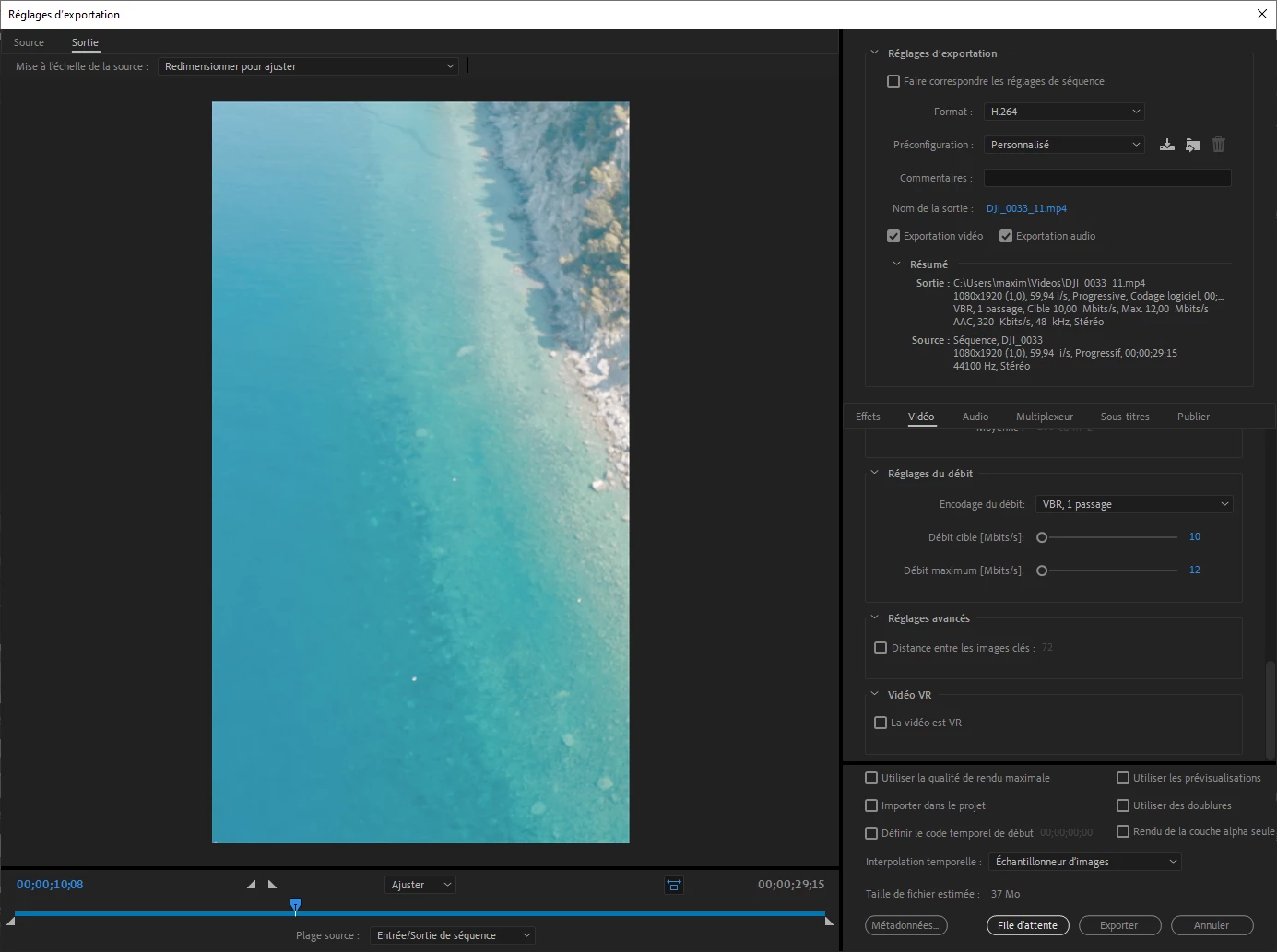This screenshot has width=1277, height=952.
Task: Collapse the Vidéo VR section
Action: pyautogui.click(x=875, y=695)
